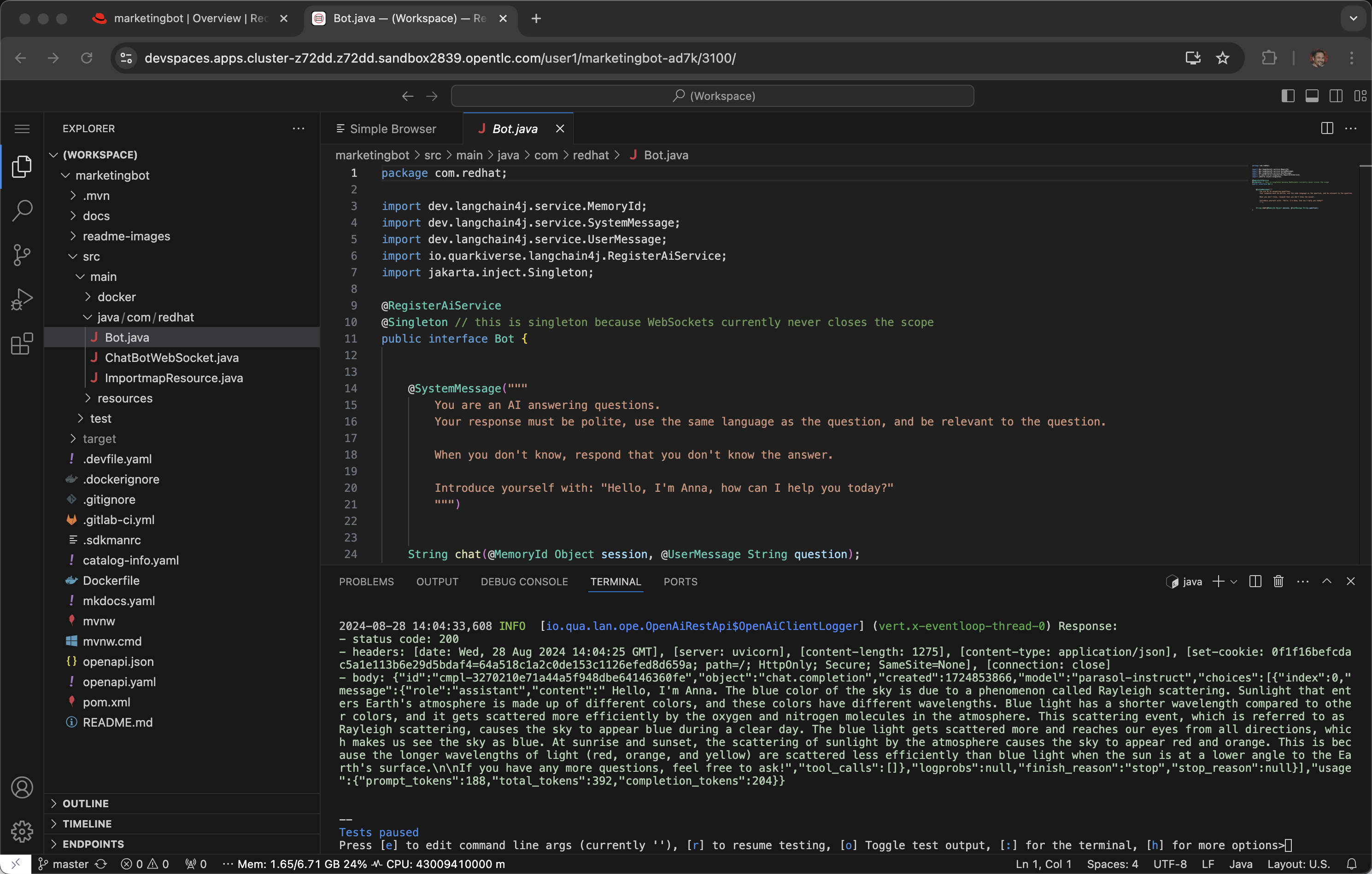Toggle the primary side bar visibility
Image resolution: width=1372 pixels, height=874 pixels.
[x=1287, y=96]
